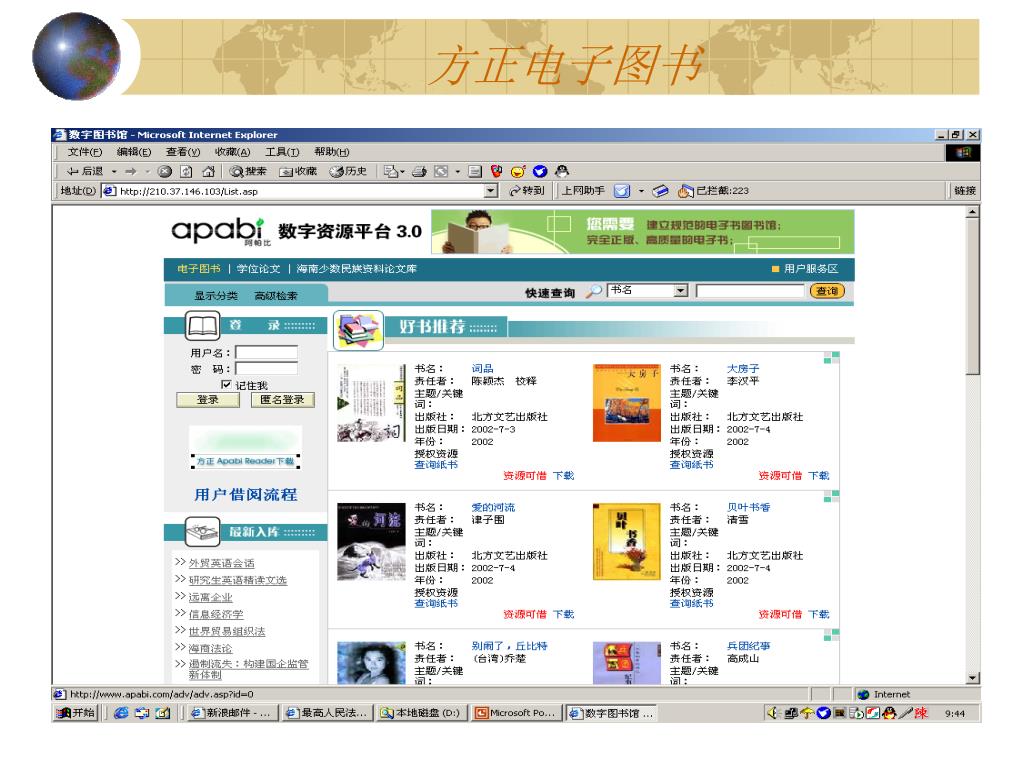This screenshot has width=1024, height=768.
Task: Click the 大房子 book cover thumbnail
Action: 627,404
